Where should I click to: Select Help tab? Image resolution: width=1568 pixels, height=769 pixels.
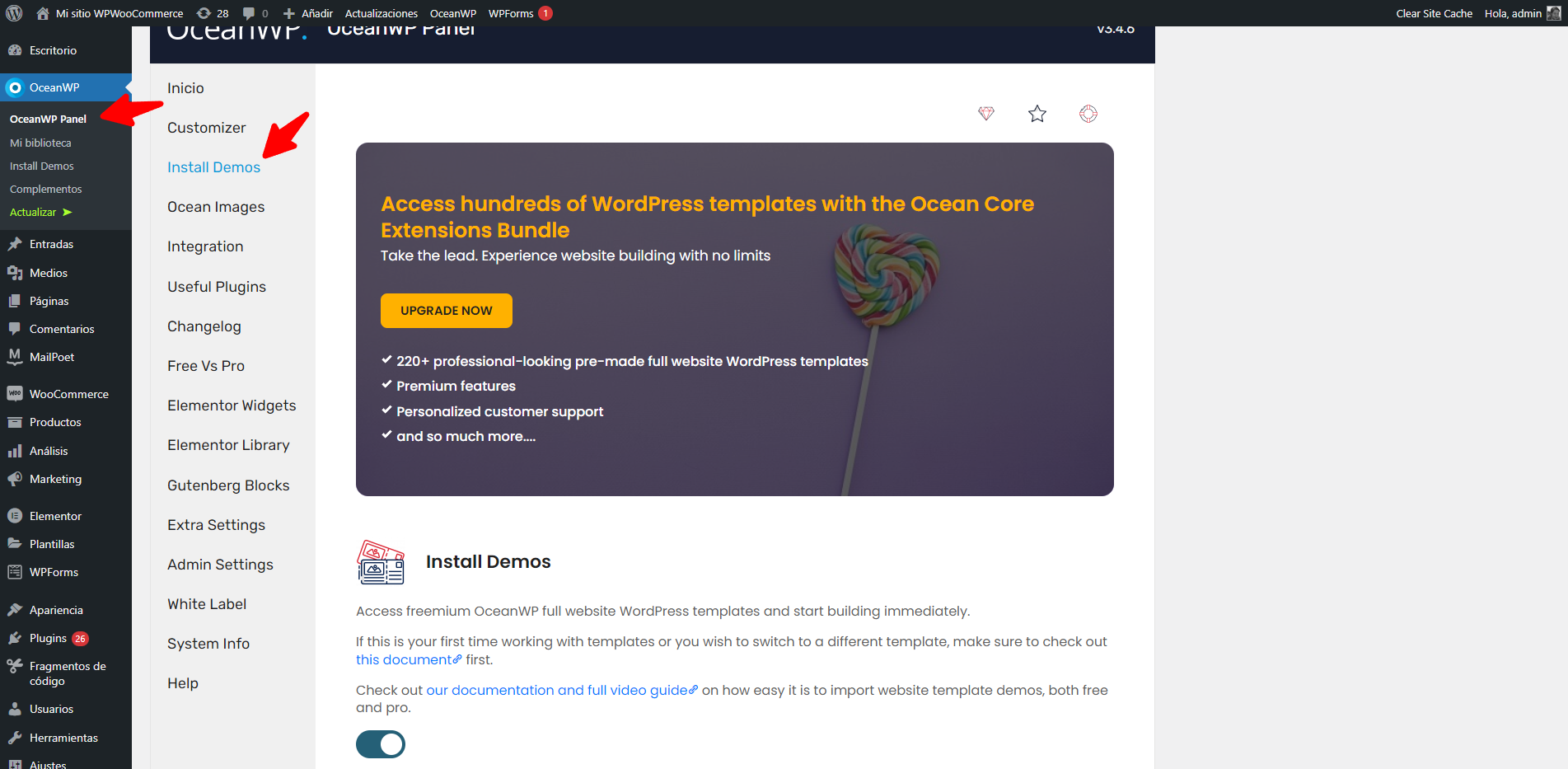tap(183, 683)
